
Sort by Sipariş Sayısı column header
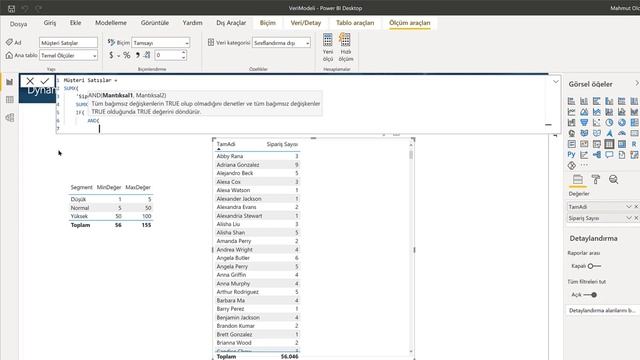[282, 144]
